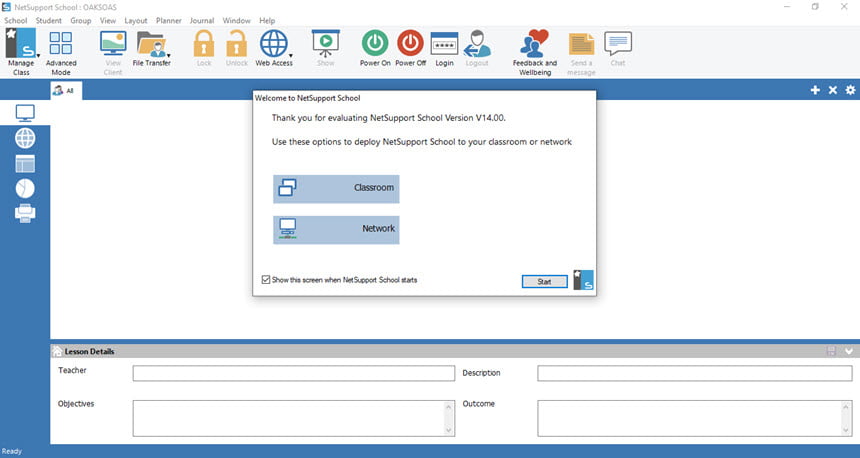Image resolution: width=860 pixels, height=458 pixels.
Task: Click the Logout toolbar icon
Action: point(477,43)
